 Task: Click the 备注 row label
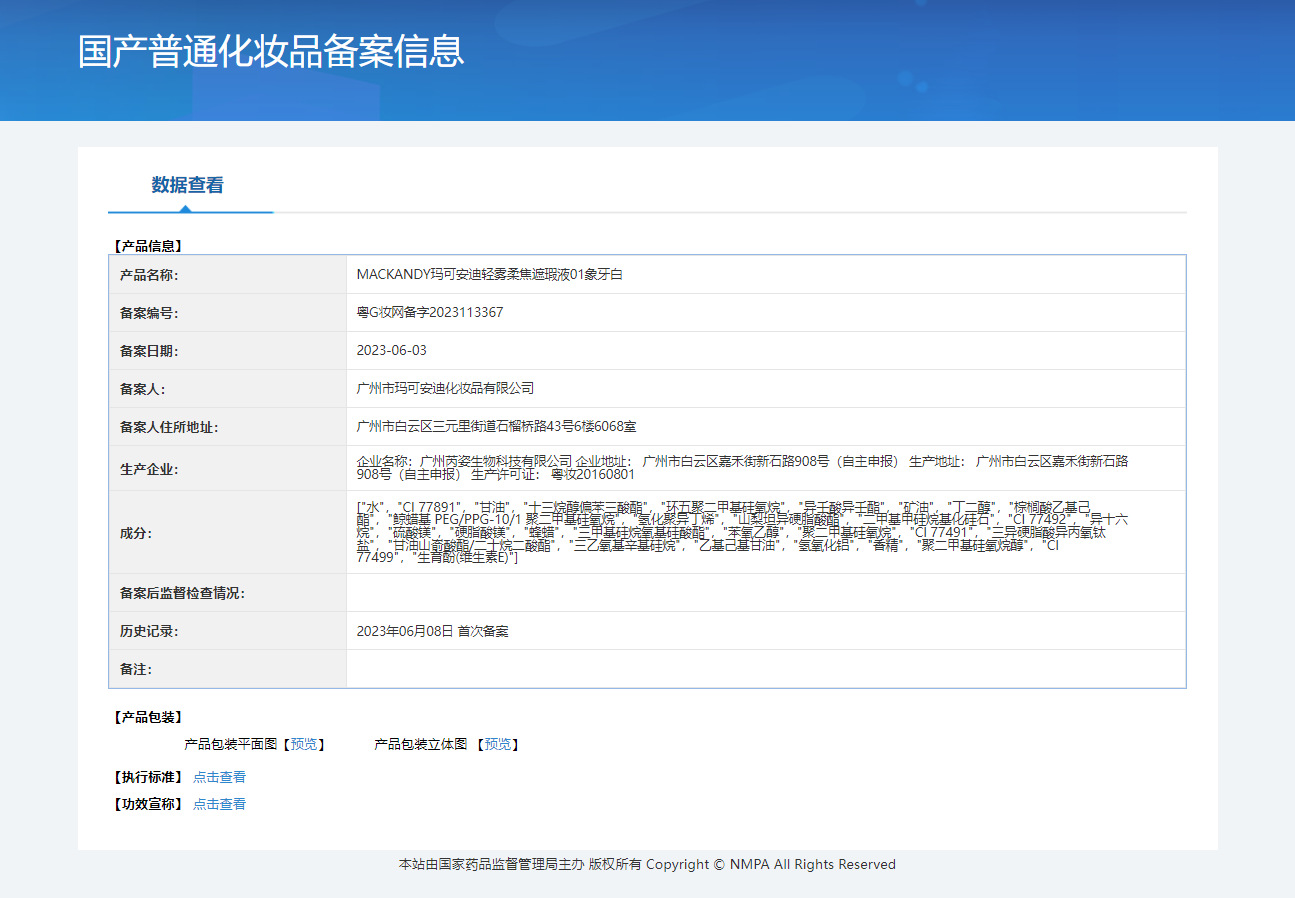136,669
